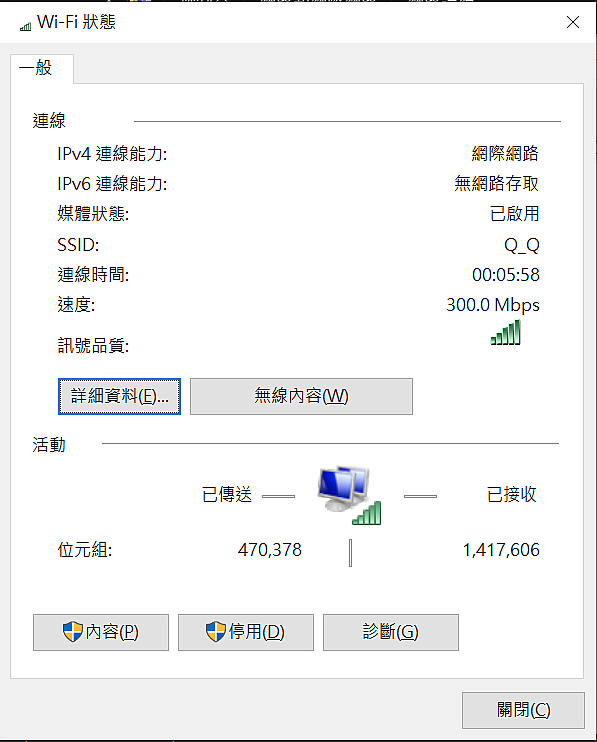Image resolution: width=597 pixels, height=742 pixels.
Task: Open 詳細資料(E)... details button
Action: coord(119,396)
